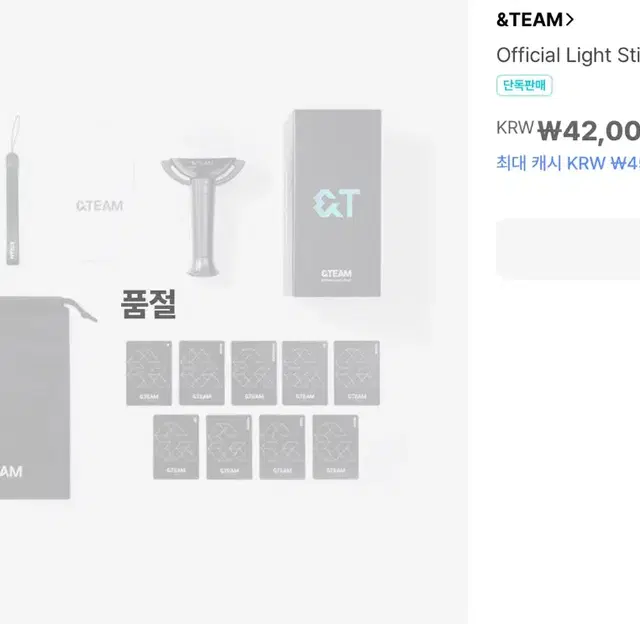Click the &T logo on the box
Screen dimensions: 640x640
coord(334,203)
